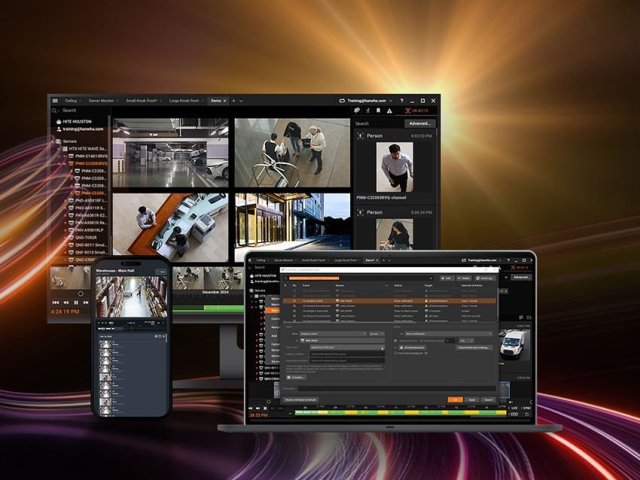This screenshot has width=640, height=480.
Task: Select highlighted camera PNM-C32083RVQ in monitor tree
Action: (x=91, y=164)
